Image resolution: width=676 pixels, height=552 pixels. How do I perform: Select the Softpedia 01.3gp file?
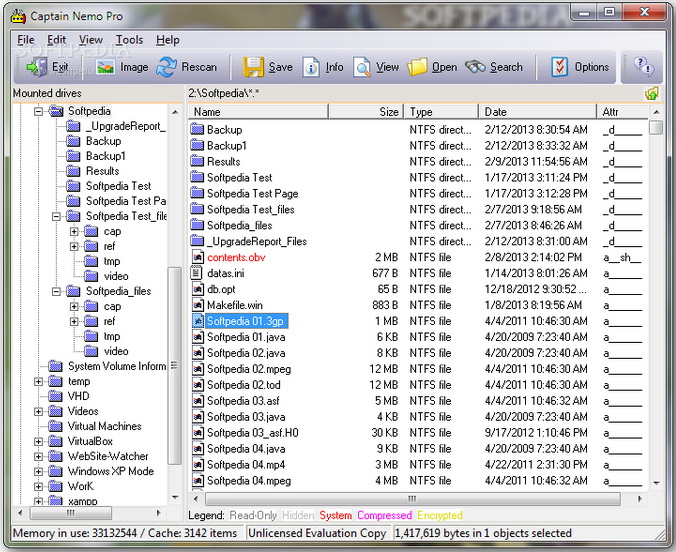pyautogui.click(x=245, y=321)
